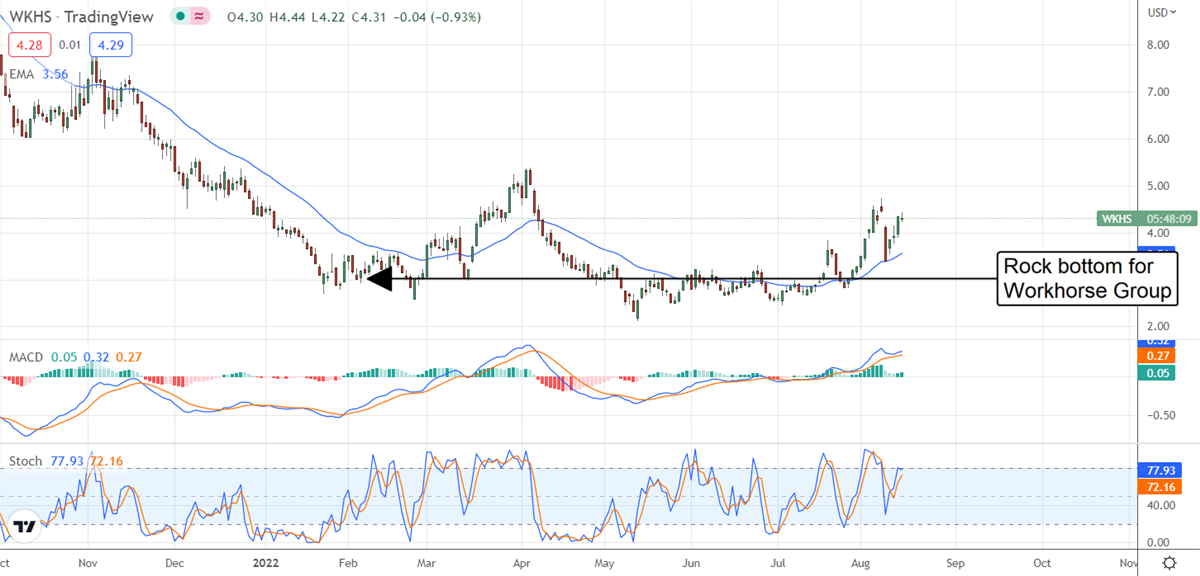Click the Nov label near the settings gear
The width and height of the screenshot is (1200, 576).
(x=1130, y=564)
